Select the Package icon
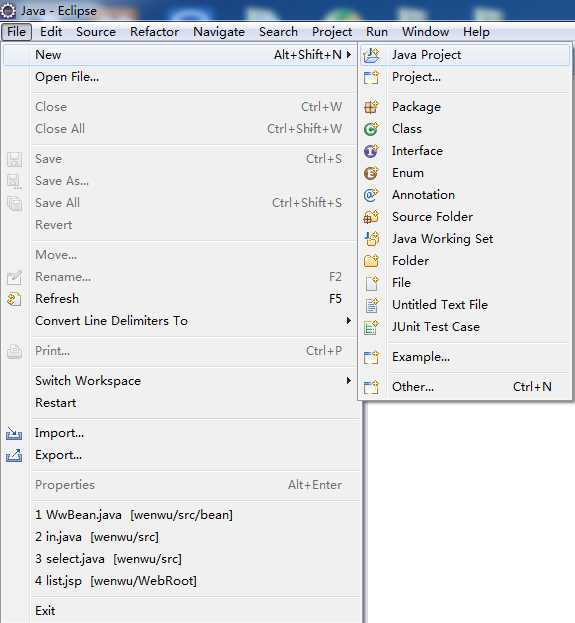Image resolution: width=575 pixels, height=623 pixels. click(371, 107)
